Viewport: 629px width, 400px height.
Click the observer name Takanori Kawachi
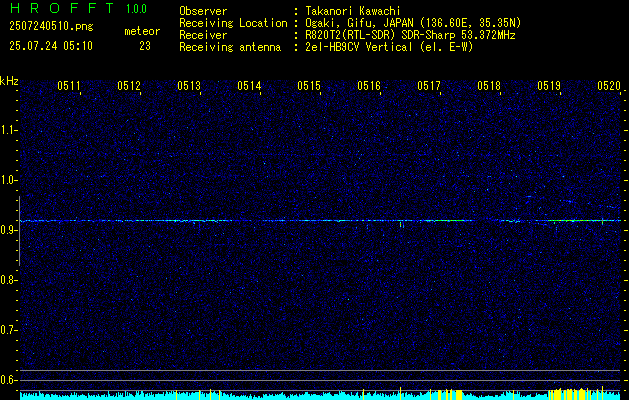pos(353,11)
